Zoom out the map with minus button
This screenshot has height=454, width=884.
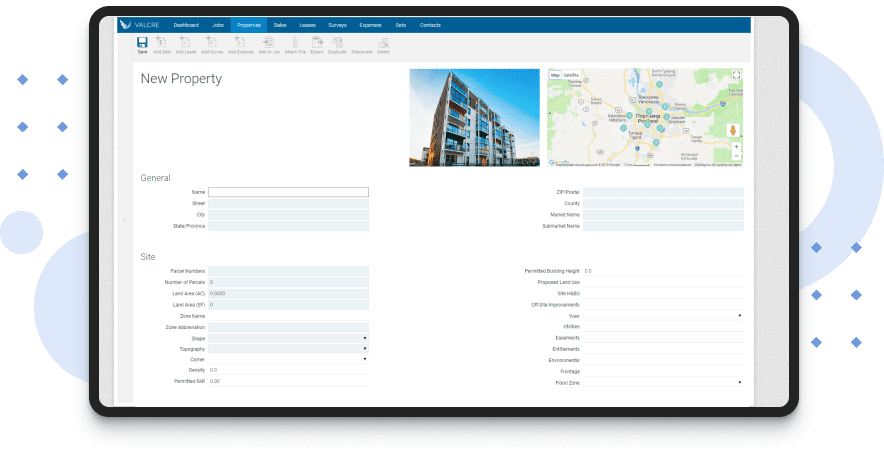[736, 156]
